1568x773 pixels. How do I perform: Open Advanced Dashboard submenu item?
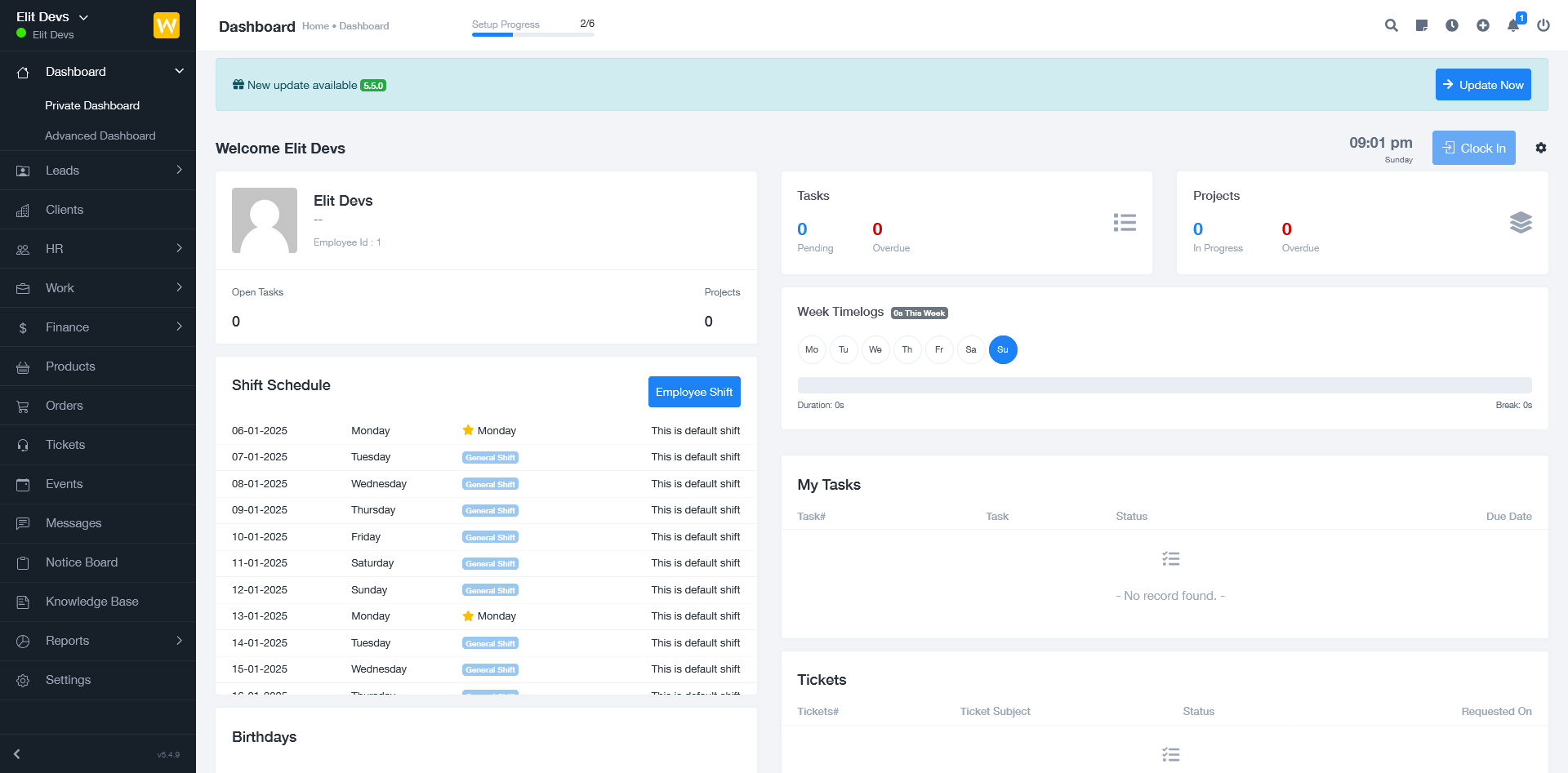(100, 135)
